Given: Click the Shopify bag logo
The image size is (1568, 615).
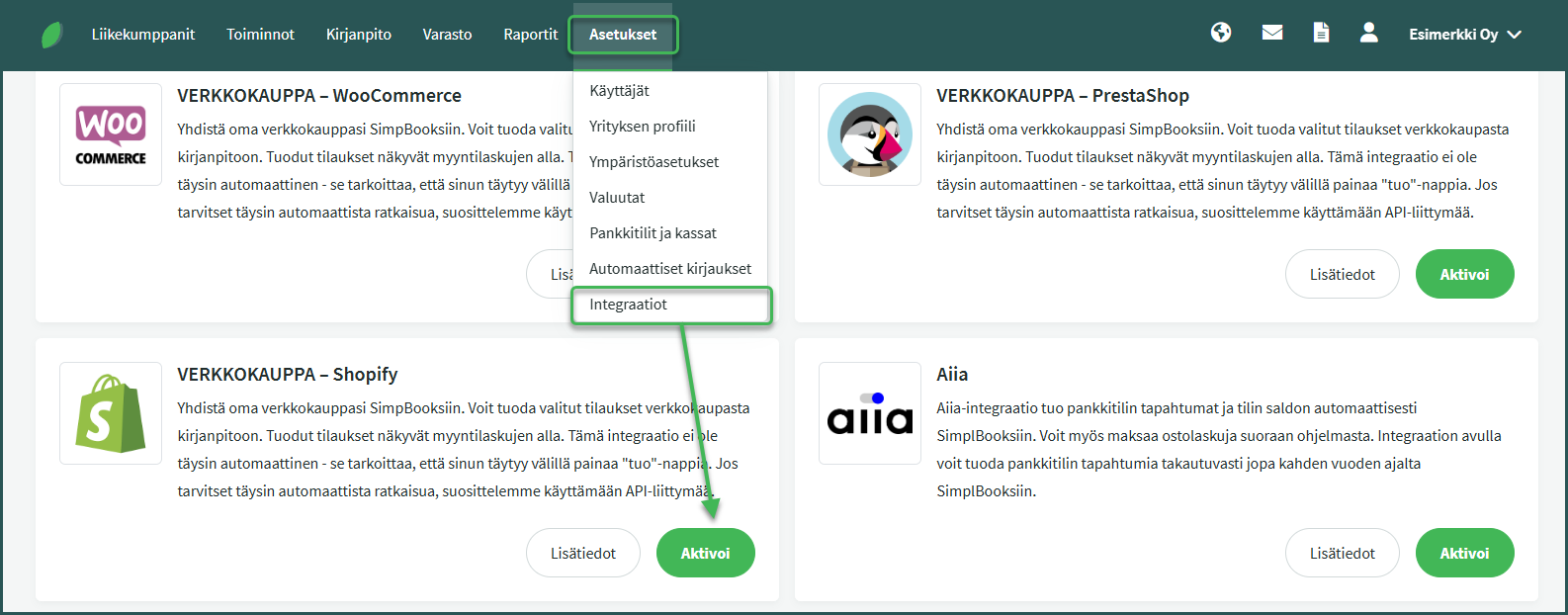Looking at the screenshot, I should point(111,413).
